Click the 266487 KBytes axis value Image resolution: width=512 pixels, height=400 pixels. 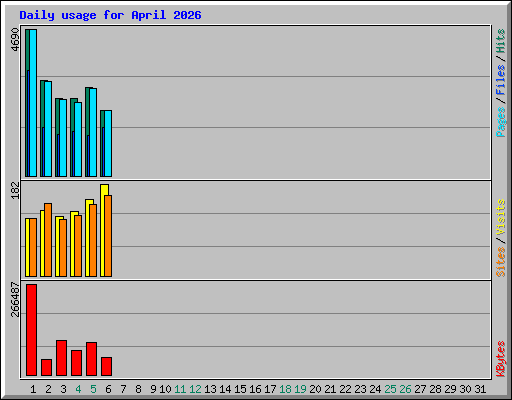15,299
